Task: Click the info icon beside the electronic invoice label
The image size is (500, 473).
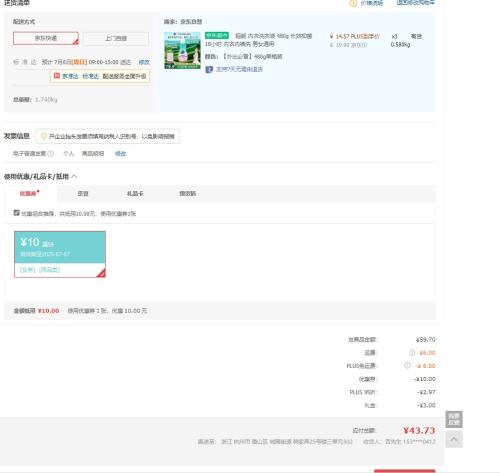Action: pos(50,154)
